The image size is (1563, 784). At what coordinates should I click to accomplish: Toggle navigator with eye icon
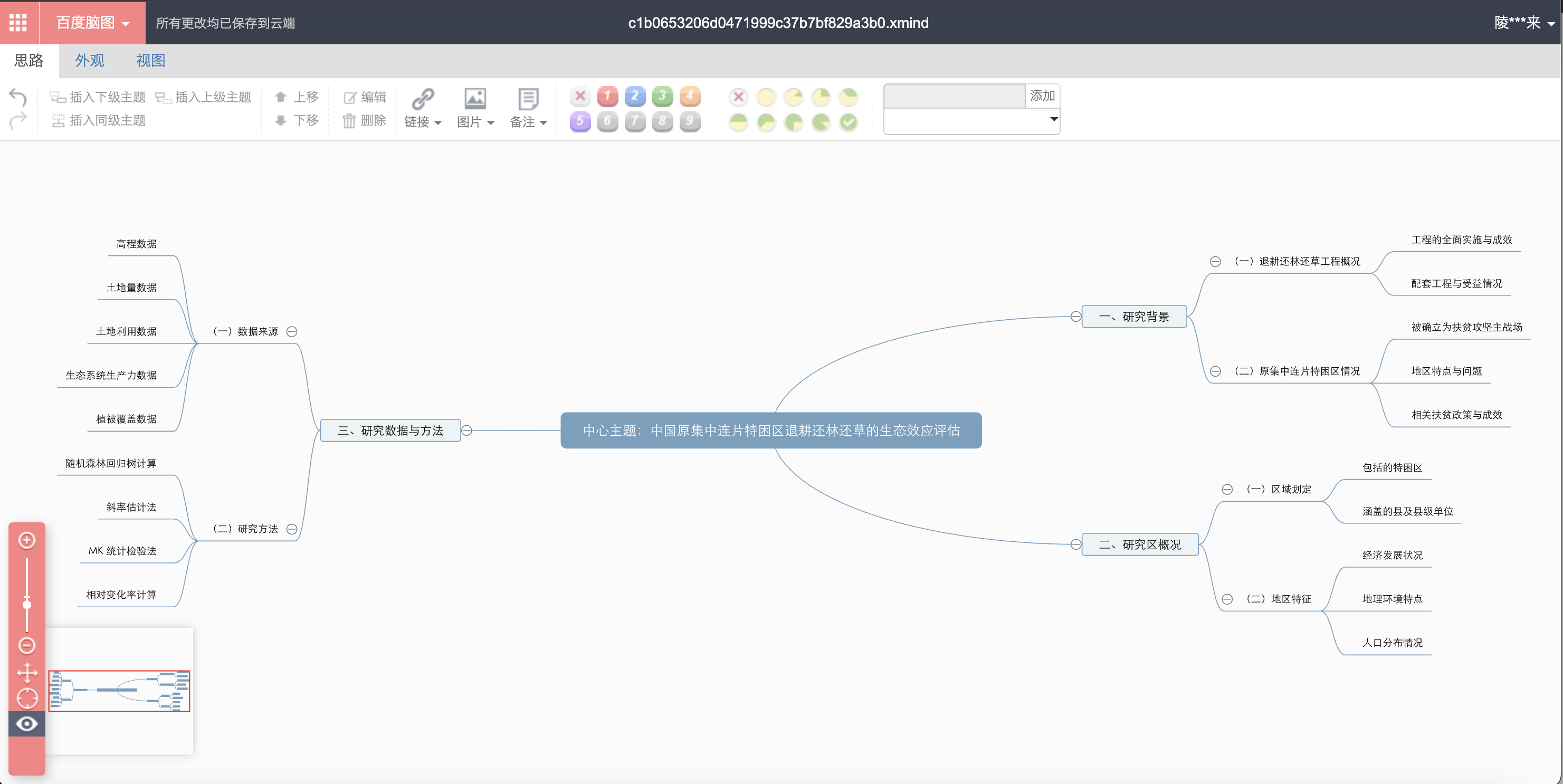tap(27, 723)
